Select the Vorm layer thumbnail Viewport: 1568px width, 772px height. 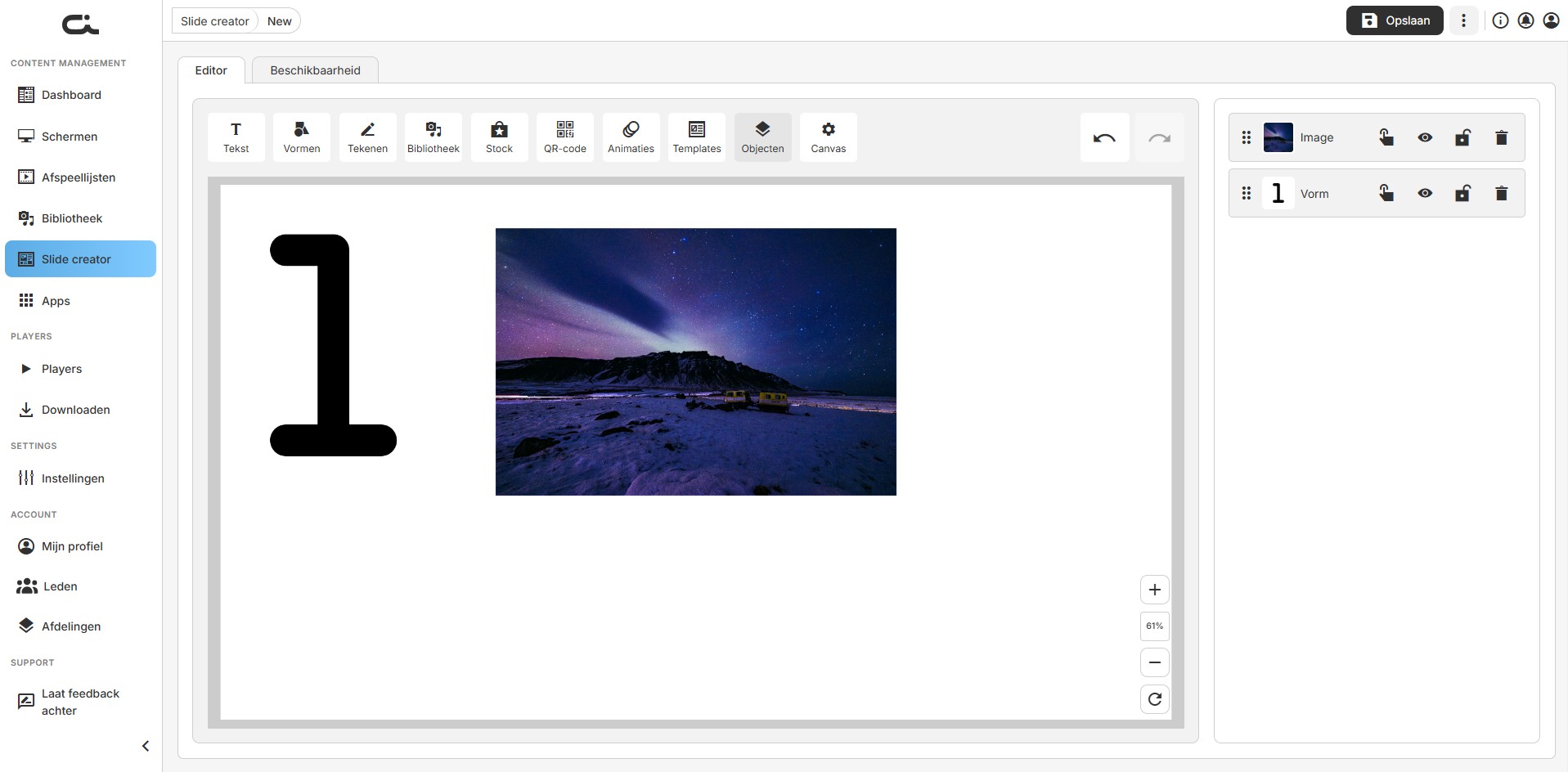pos(1278,193)
